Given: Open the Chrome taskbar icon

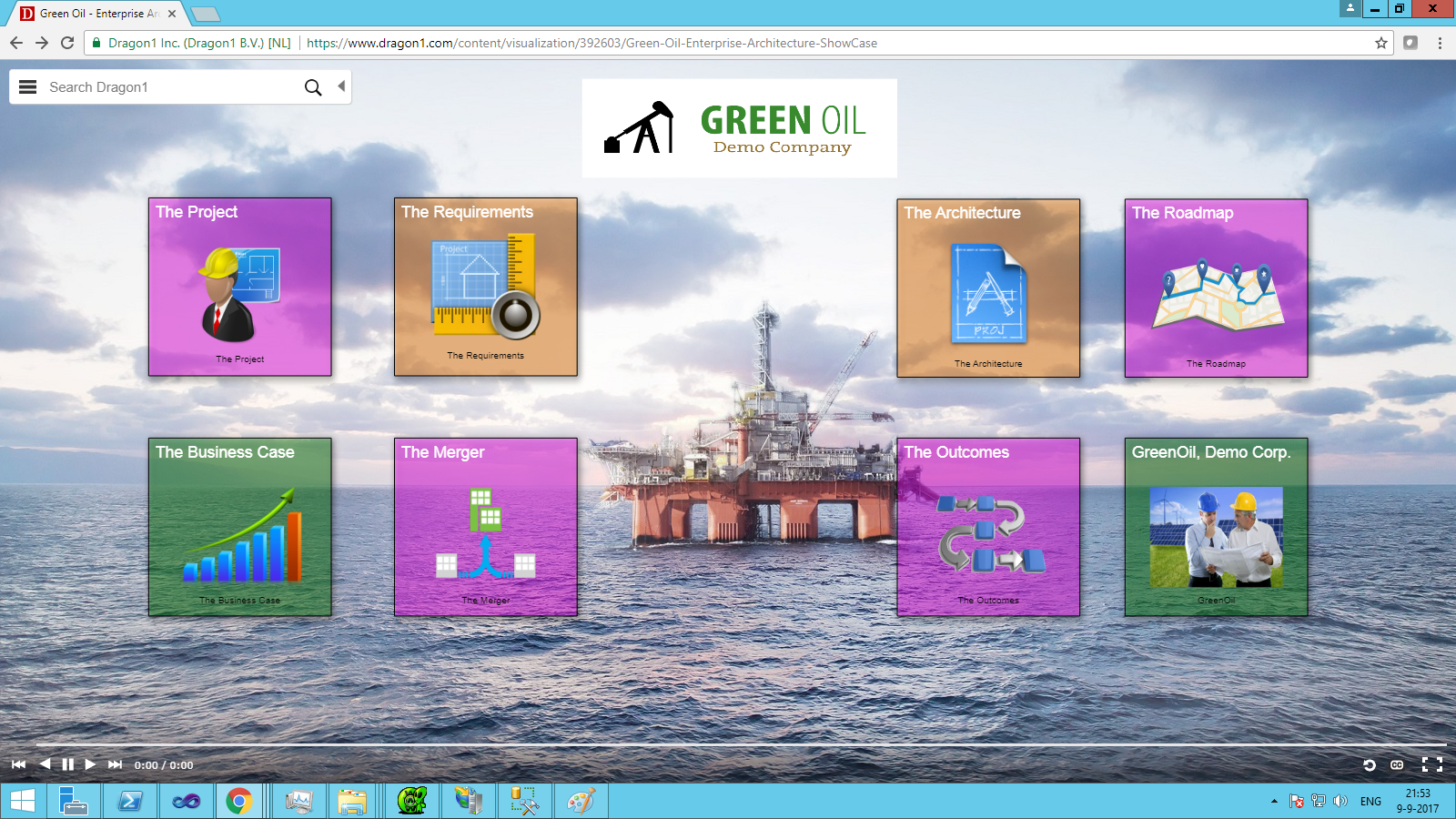Looking at the screenshot, I should click(x=239, y=801).
